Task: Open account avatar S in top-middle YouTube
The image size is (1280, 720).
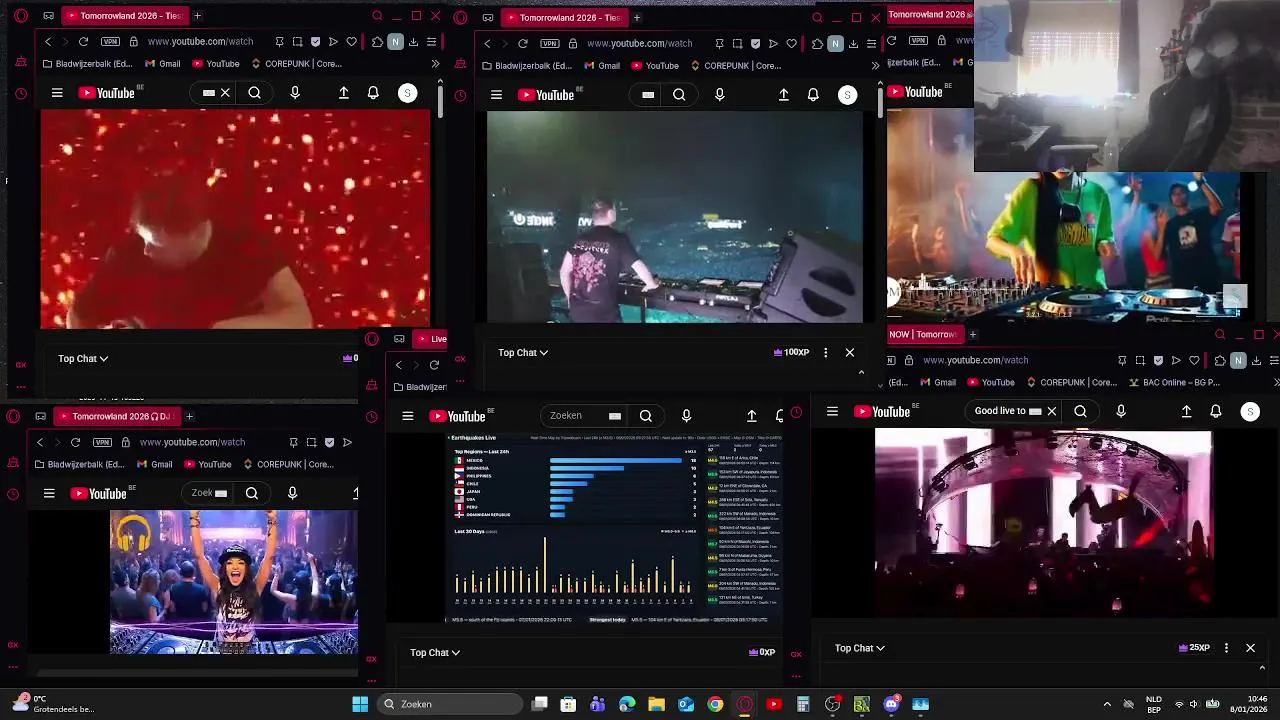Action: [847, 95]
